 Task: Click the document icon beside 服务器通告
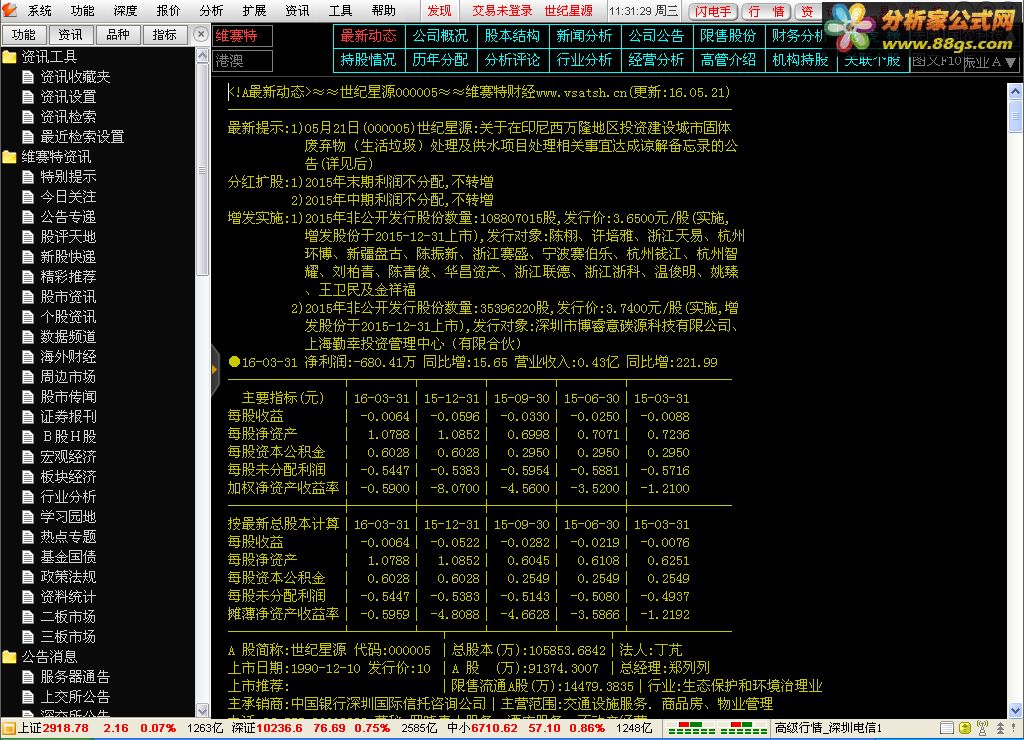(28, 677)
